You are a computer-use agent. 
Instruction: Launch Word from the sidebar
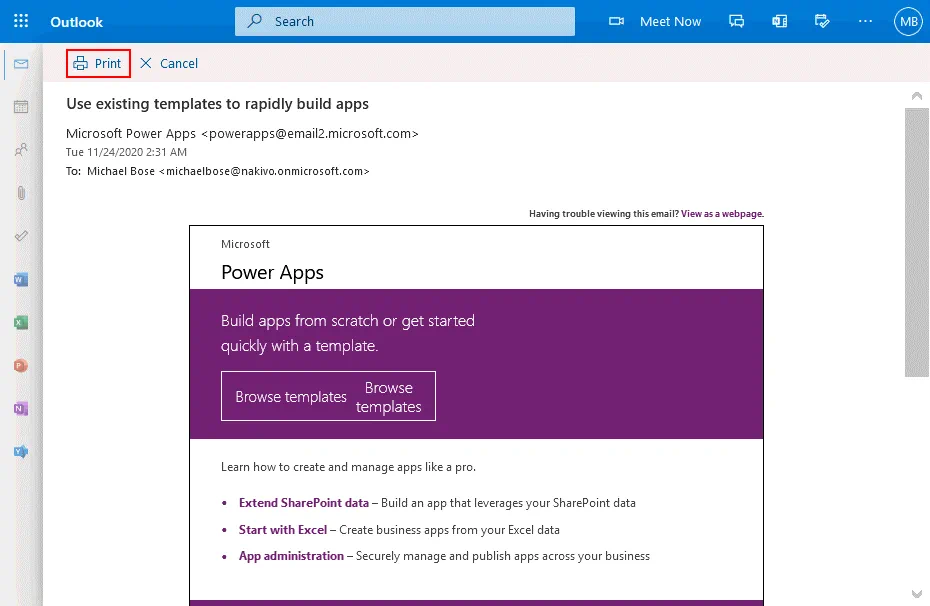coord(21,280)
